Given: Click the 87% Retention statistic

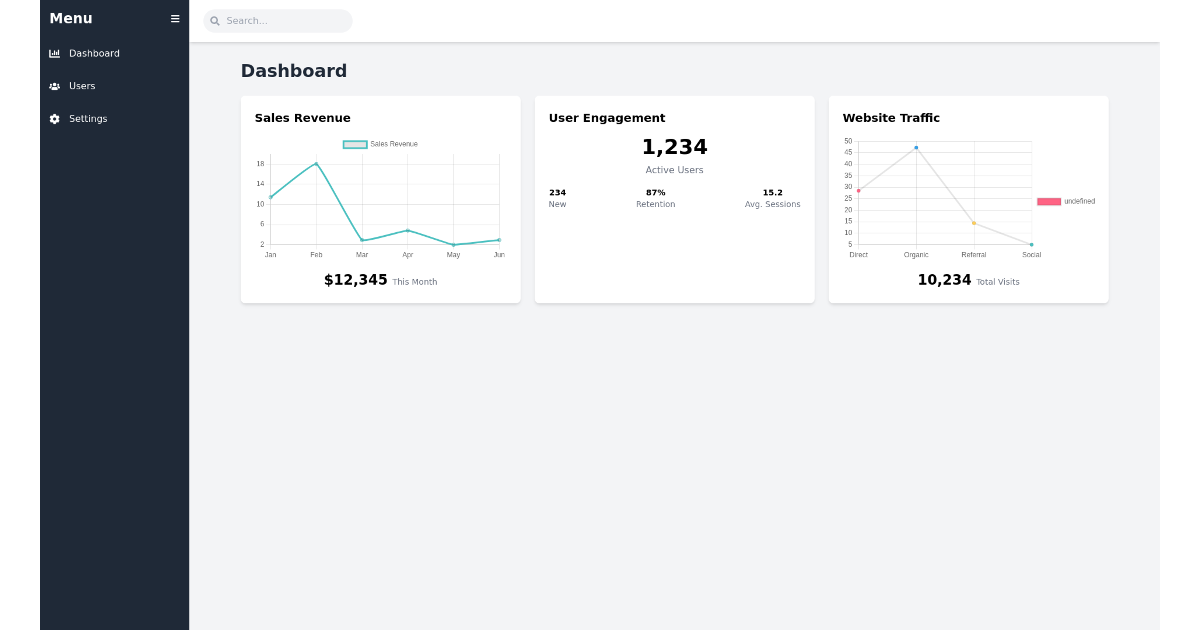Looking at the screenshot, I should click(x=656, y=198).
